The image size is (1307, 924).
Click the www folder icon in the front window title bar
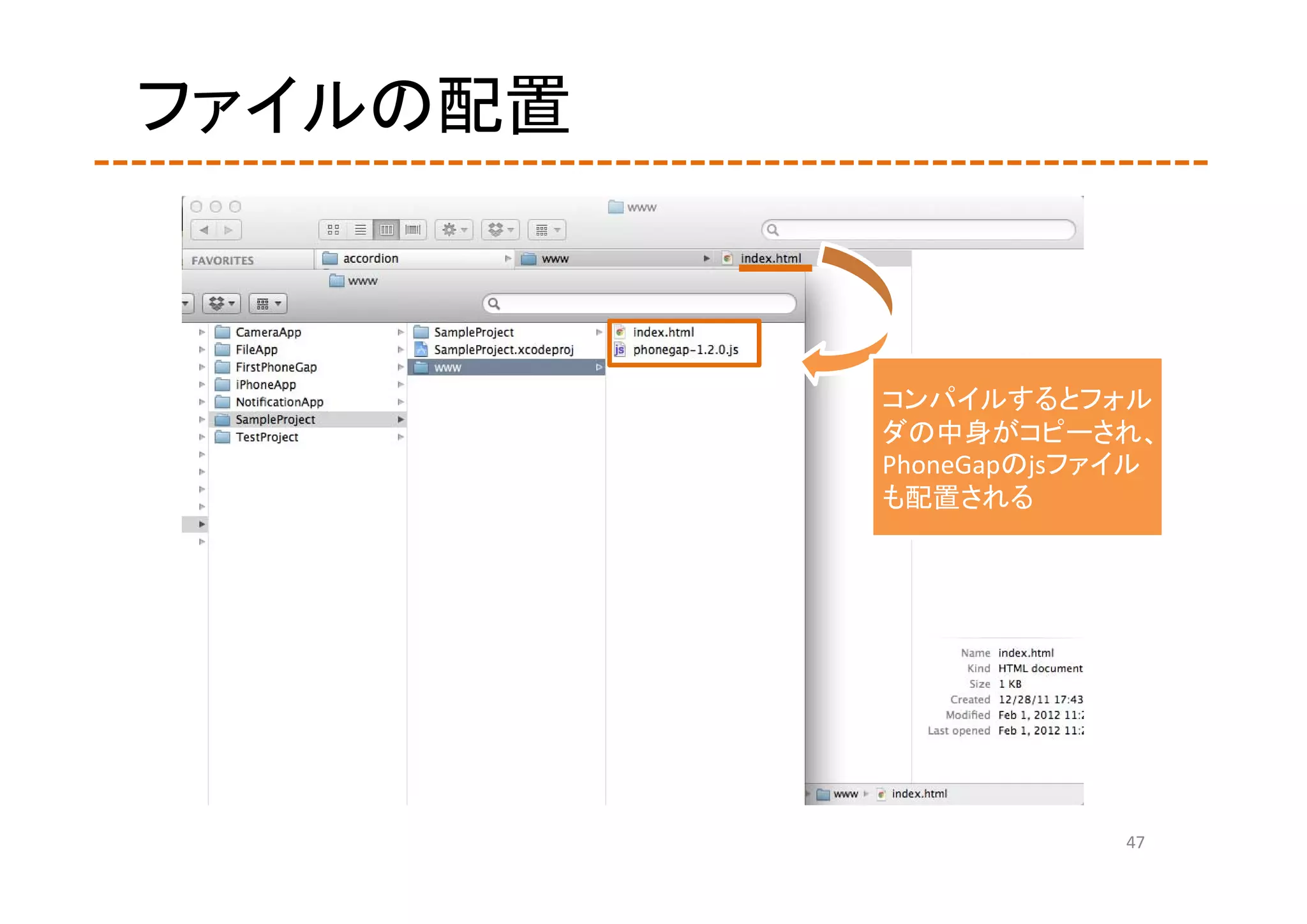[x=336, y=281]
